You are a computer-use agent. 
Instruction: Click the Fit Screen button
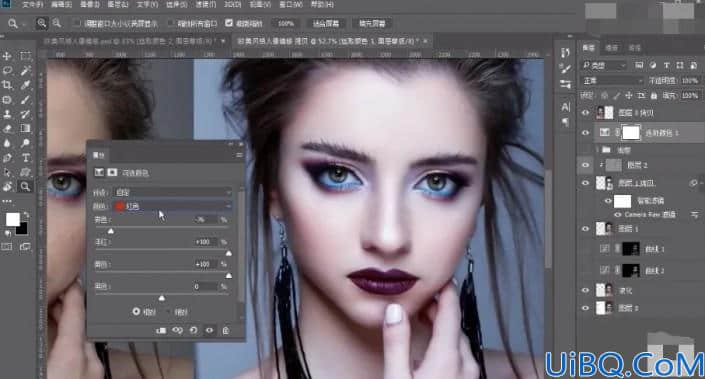click(326, 23)
